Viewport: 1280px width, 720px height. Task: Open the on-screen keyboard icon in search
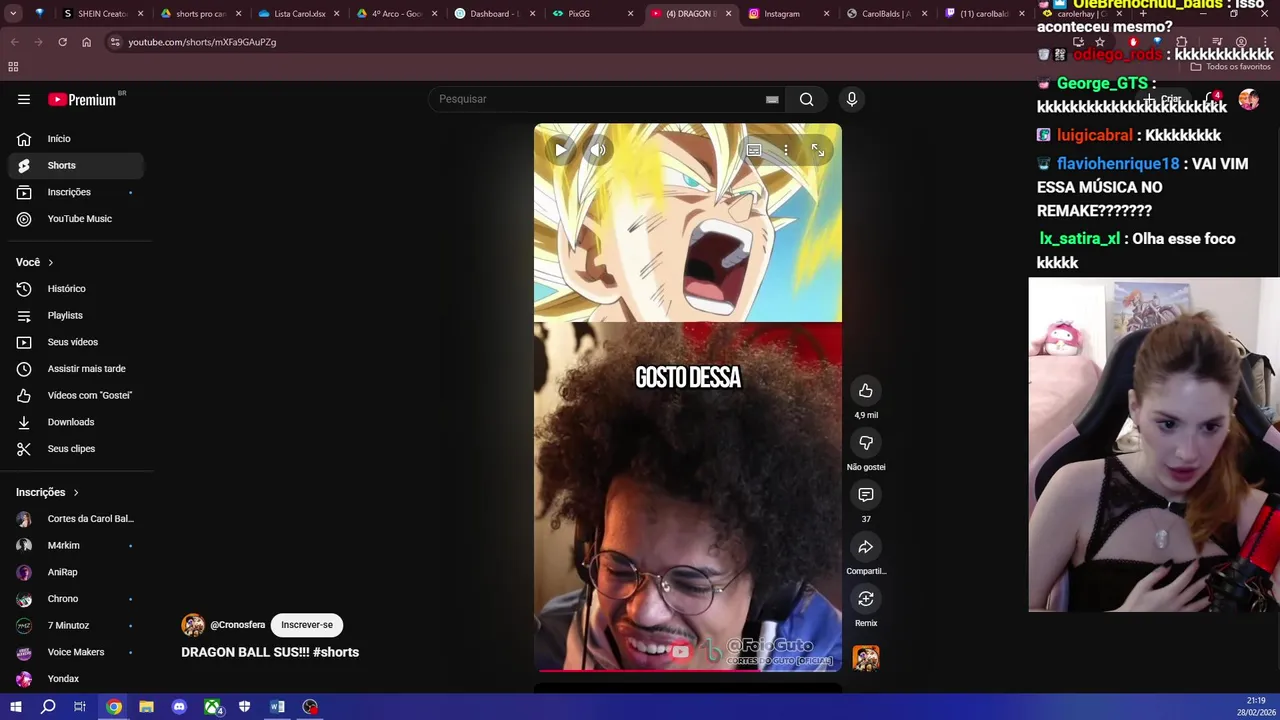point(772,99)
